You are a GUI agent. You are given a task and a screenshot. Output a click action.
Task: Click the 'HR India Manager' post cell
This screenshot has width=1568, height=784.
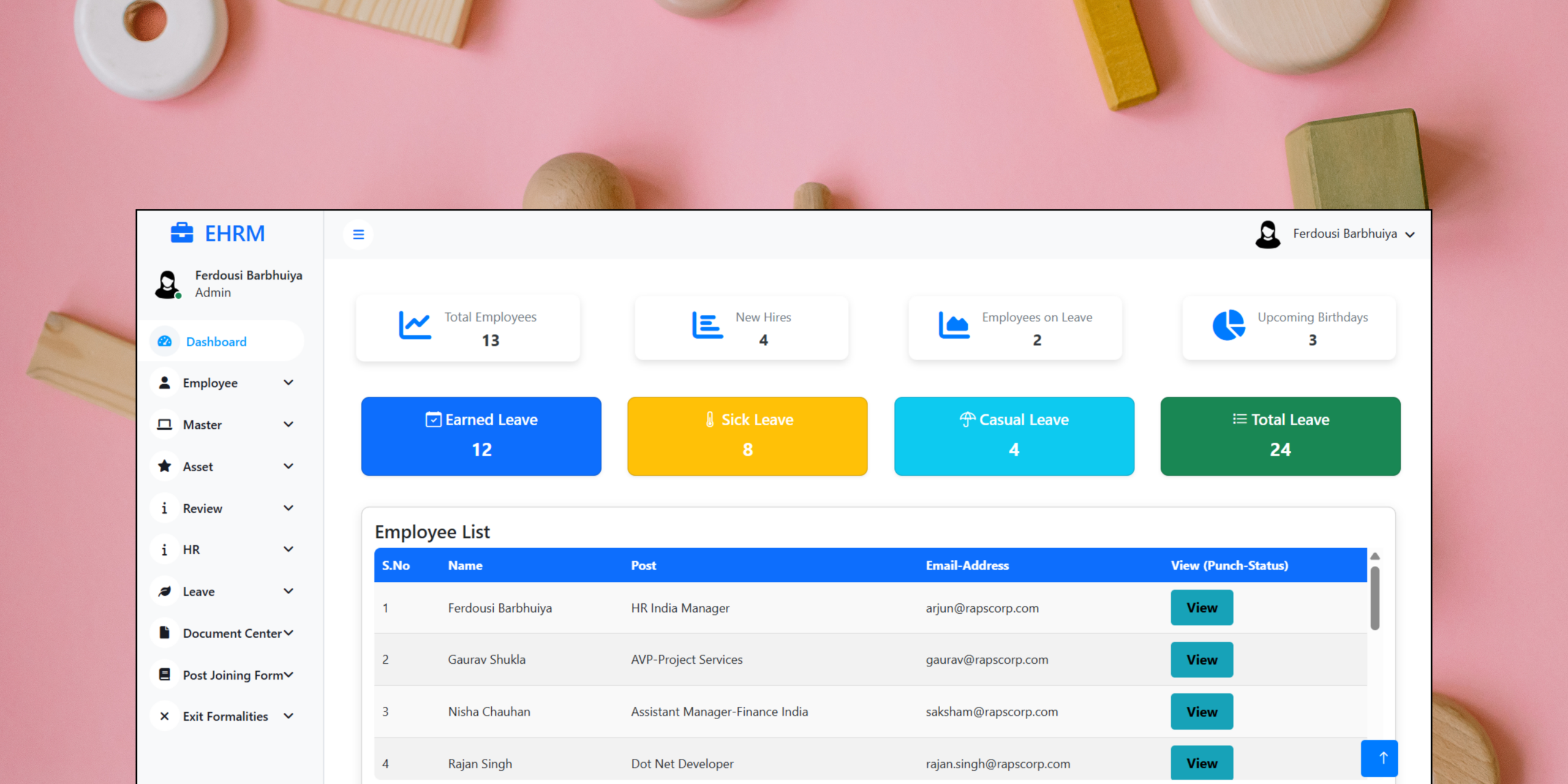click(680, 608)
